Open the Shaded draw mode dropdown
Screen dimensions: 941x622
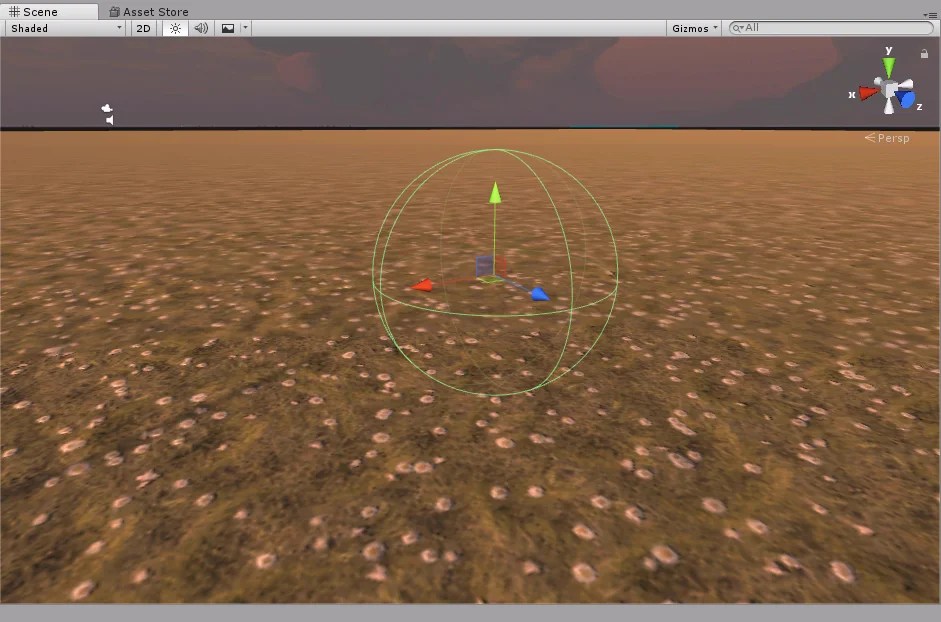click(62, 28)
